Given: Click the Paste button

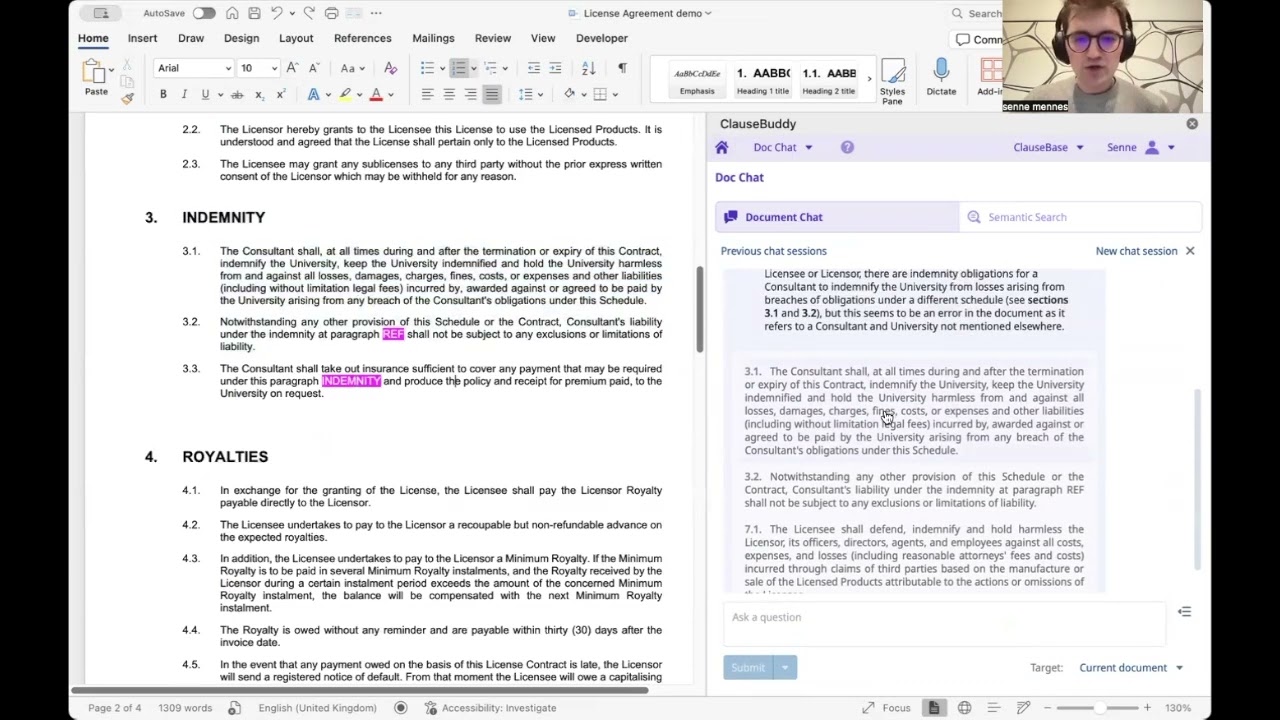Looking at the screenshot, I should [96, 78].
